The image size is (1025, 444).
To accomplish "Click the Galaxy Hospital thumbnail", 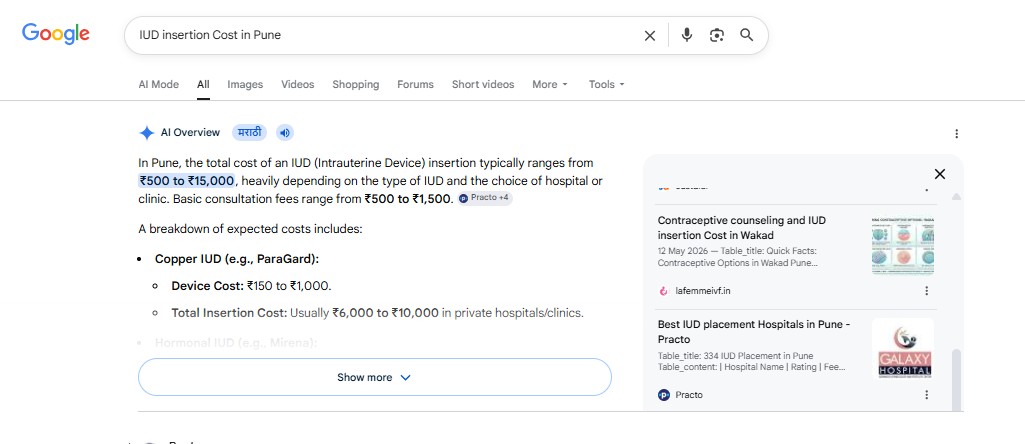I will pyautogui.click(x=903, y=349).
